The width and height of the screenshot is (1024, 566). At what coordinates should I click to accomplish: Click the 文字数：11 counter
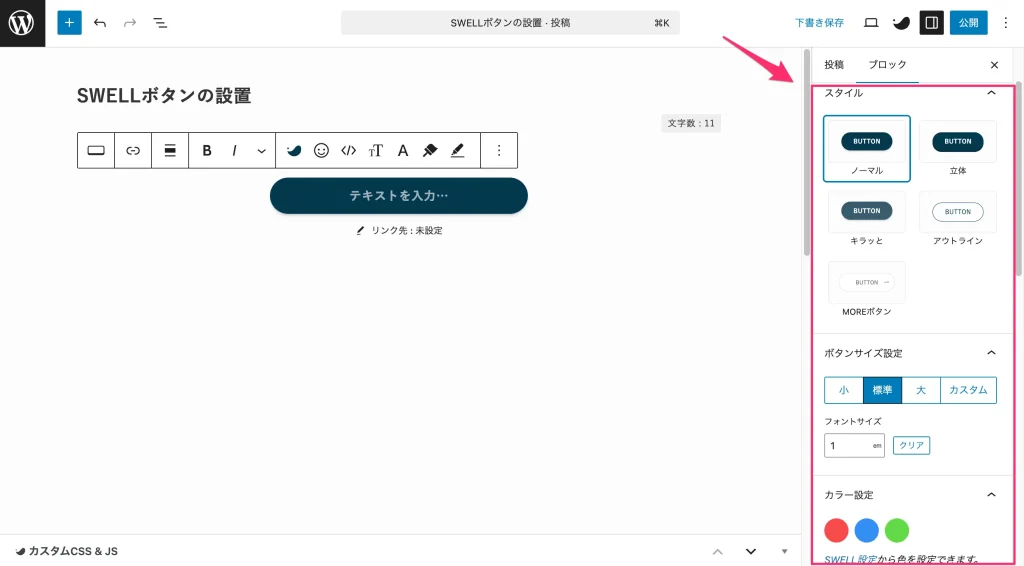tap(691, 123)
